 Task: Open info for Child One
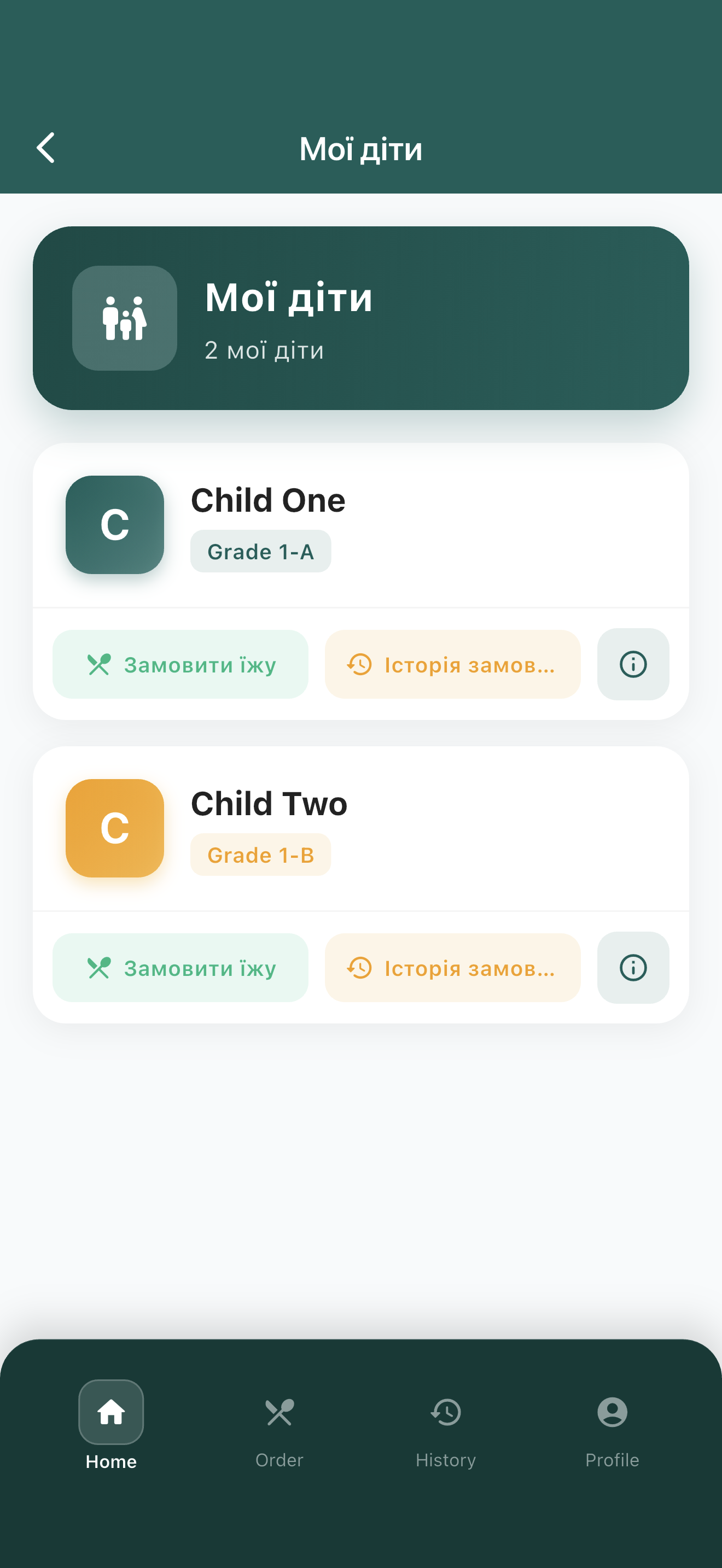click(632, 664)
